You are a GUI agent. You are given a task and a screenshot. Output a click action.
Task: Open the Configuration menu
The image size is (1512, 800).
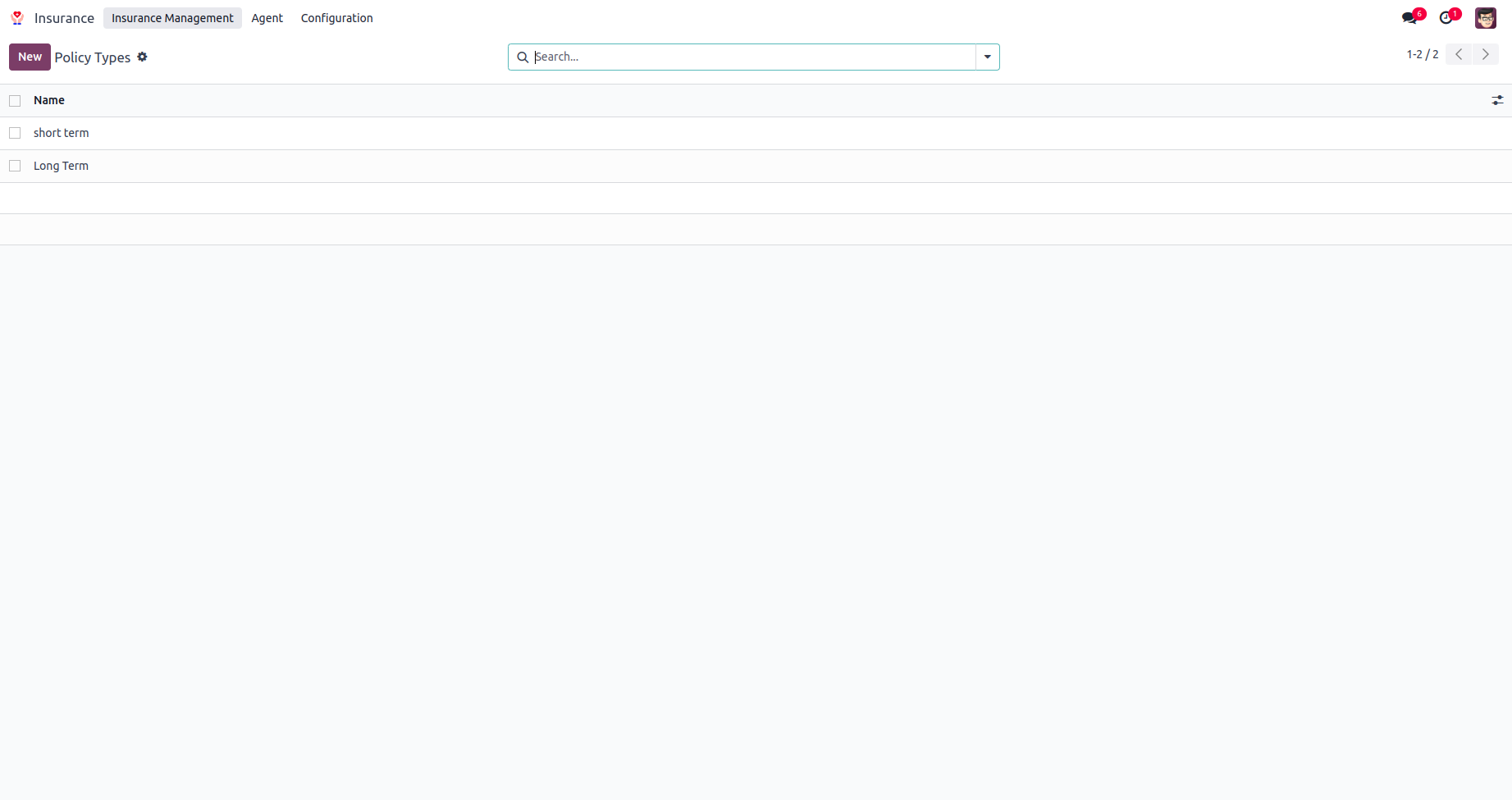tap(337, 18)
